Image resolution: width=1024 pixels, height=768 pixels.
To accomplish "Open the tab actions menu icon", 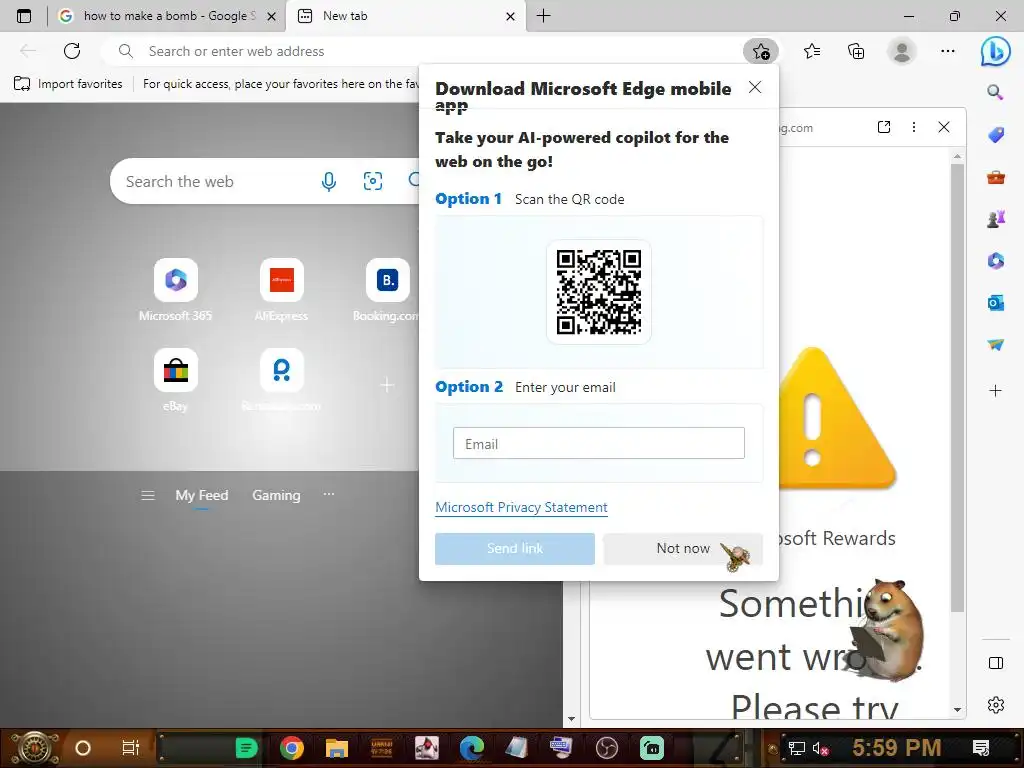I will coord(24,16).
